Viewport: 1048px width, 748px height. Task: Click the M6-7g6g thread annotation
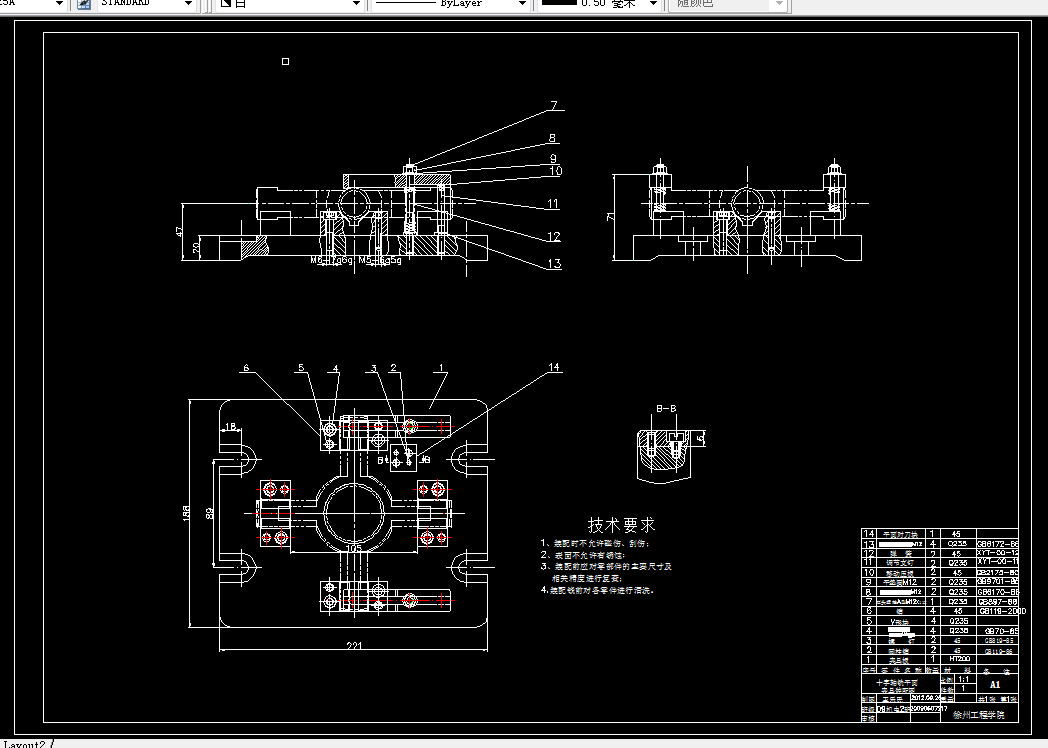tap(332, 260)
